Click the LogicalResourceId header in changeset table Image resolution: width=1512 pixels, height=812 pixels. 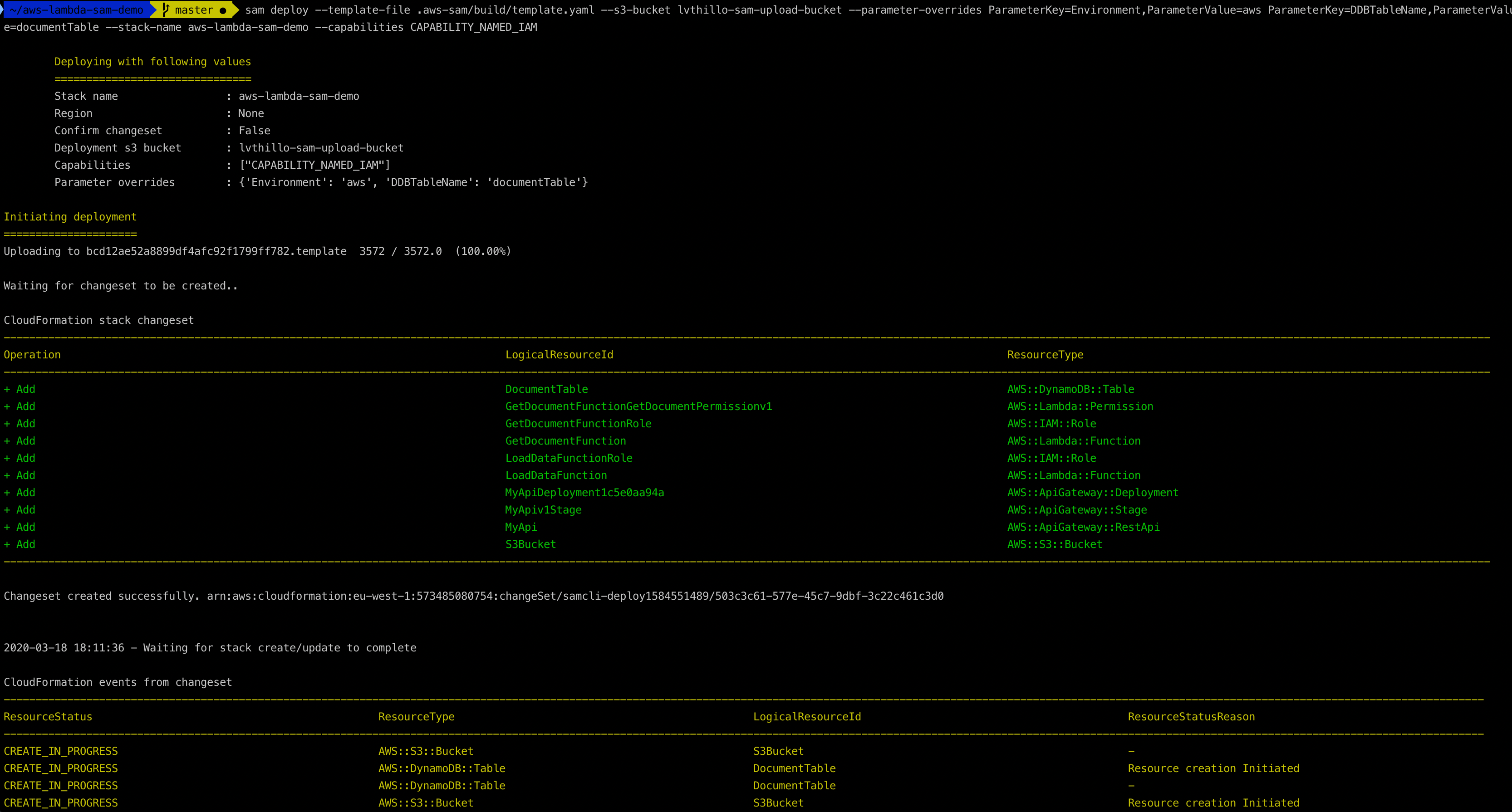559,355
